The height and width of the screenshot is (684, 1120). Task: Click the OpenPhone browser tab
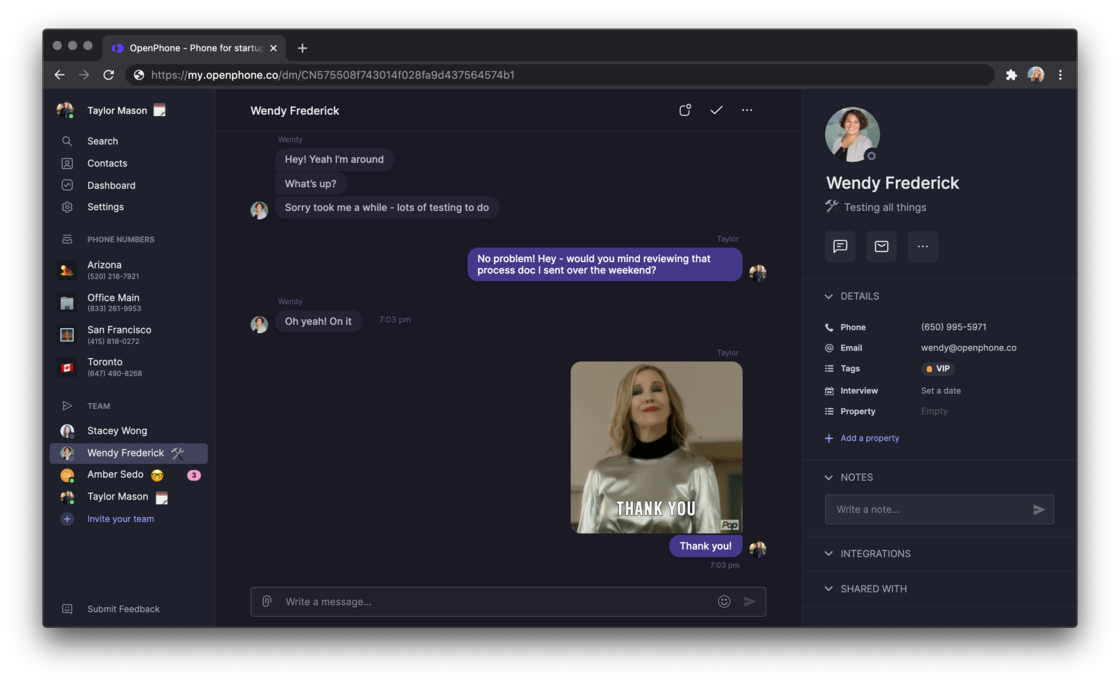(x=194, y=48)
